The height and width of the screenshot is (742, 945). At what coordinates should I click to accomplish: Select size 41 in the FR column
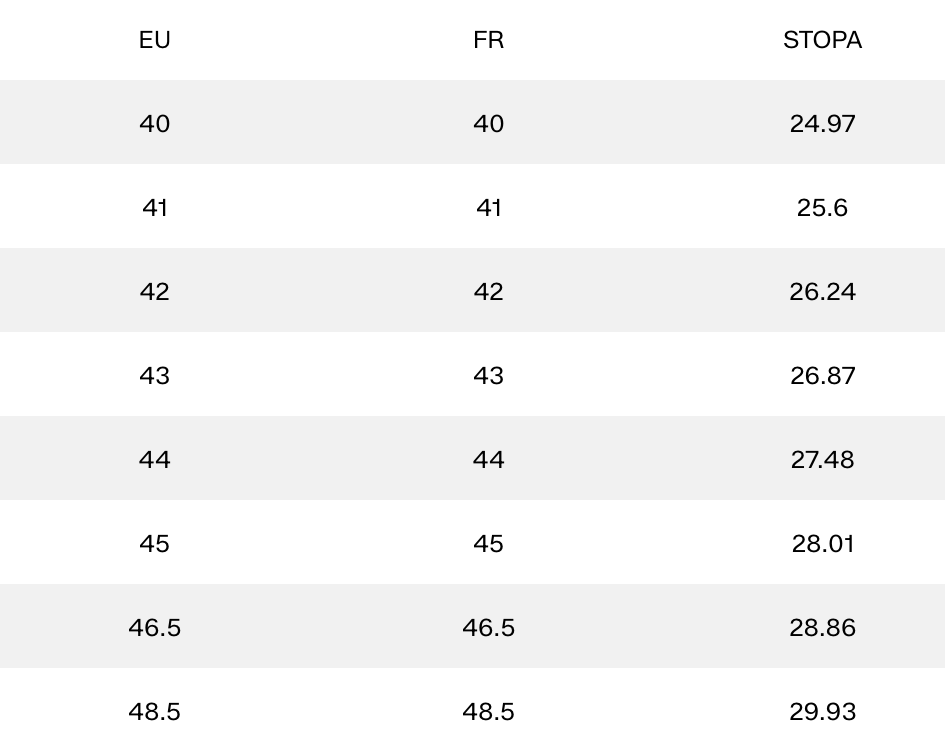488,207
